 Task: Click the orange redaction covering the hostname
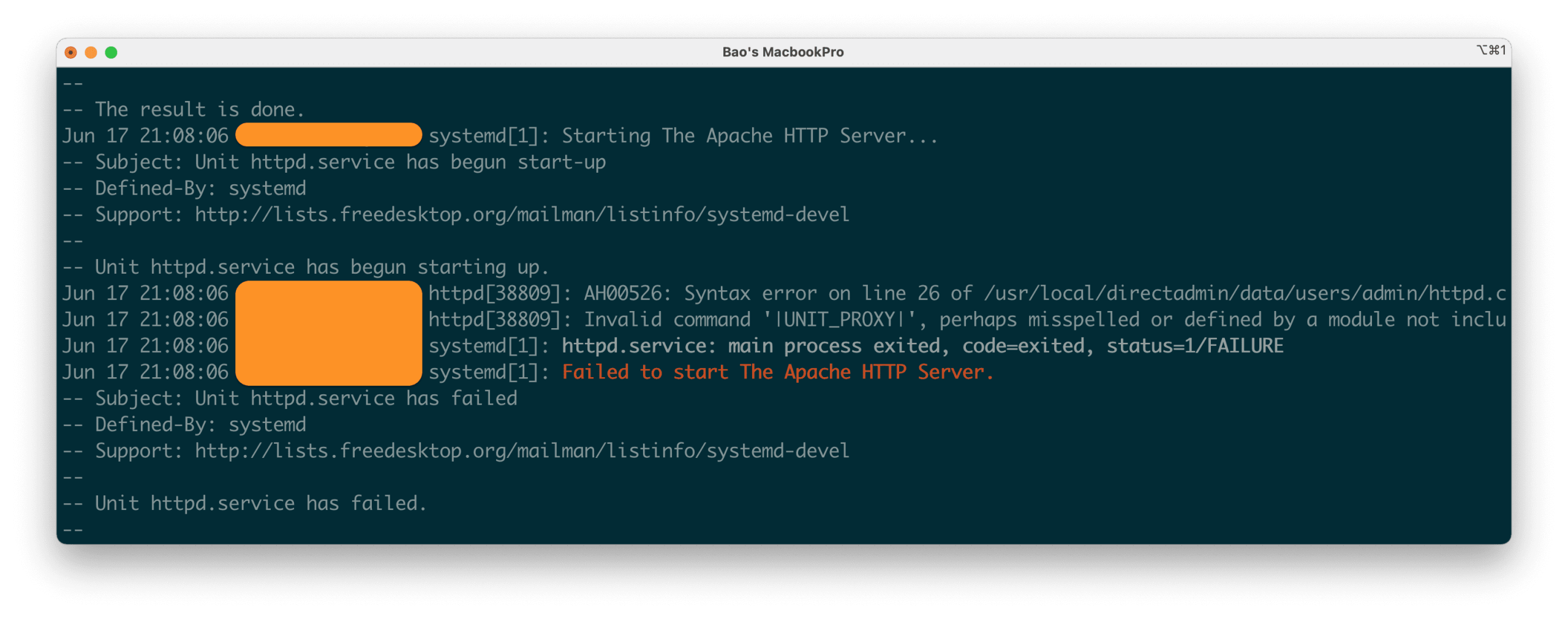tap(328, 135)
